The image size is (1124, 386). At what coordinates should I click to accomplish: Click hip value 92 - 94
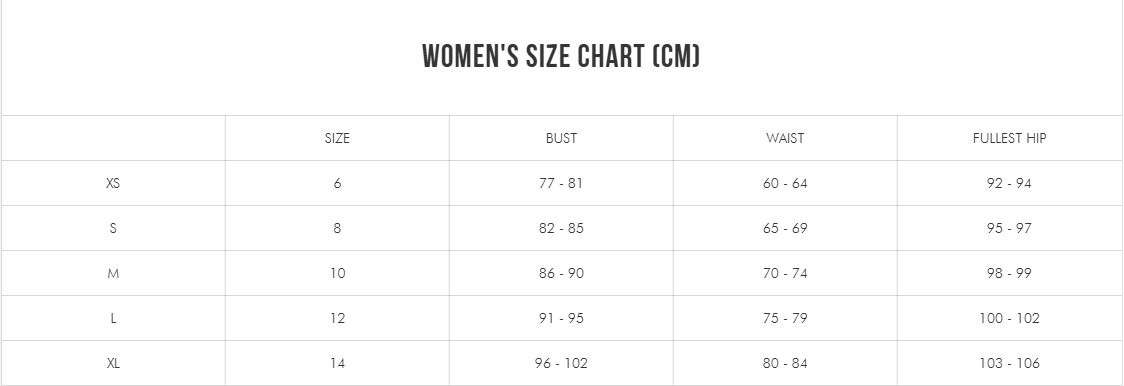(1009, 183)
